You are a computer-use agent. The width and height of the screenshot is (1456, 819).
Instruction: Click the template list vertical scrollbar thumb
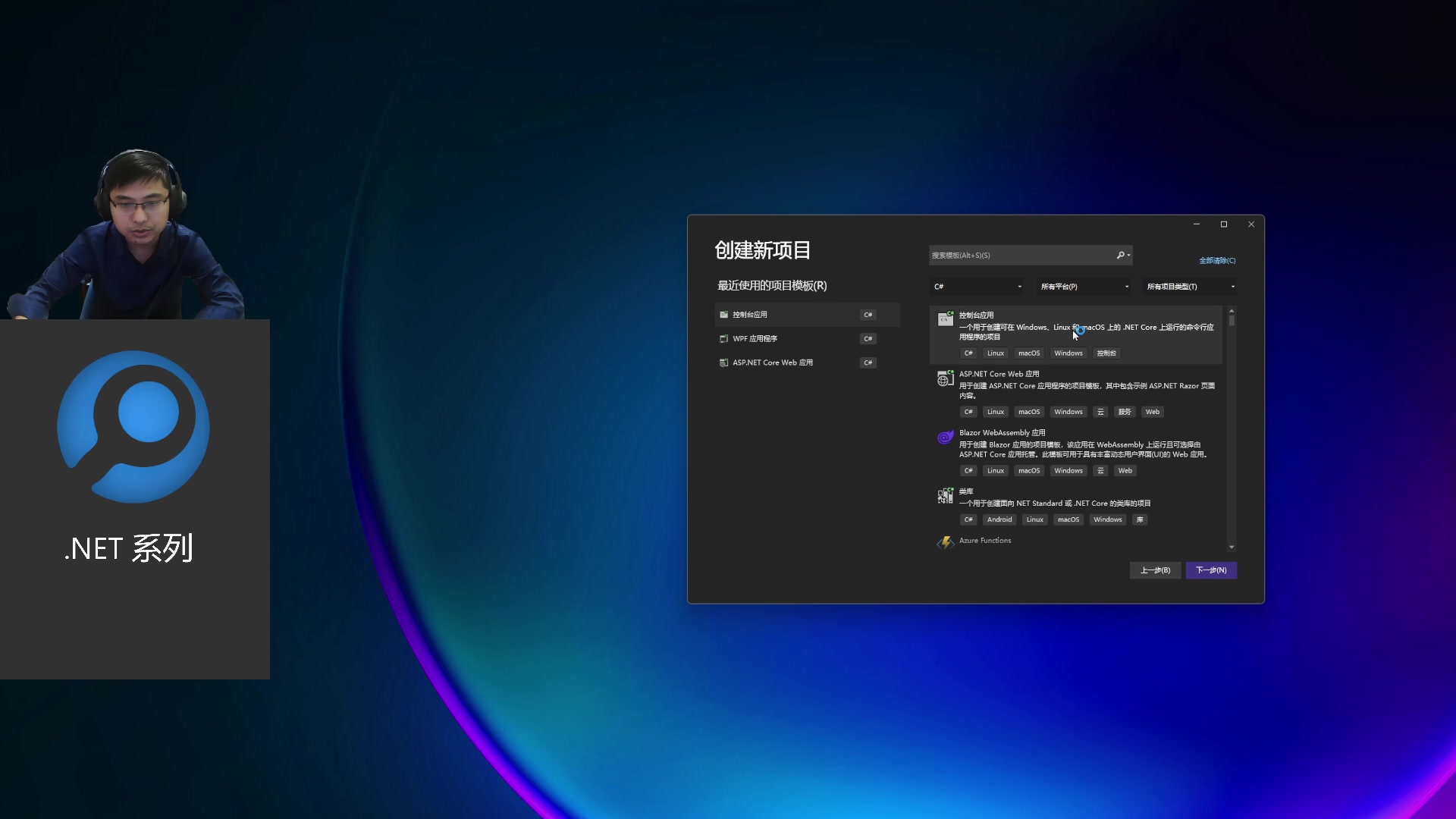[1232, 321]
